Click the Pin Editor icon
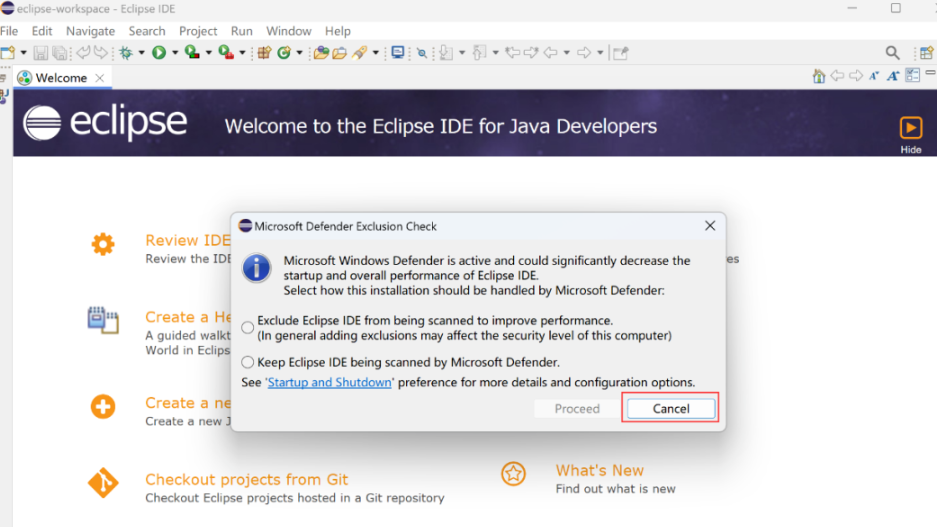The image size is (937, 527). [621, 53]
